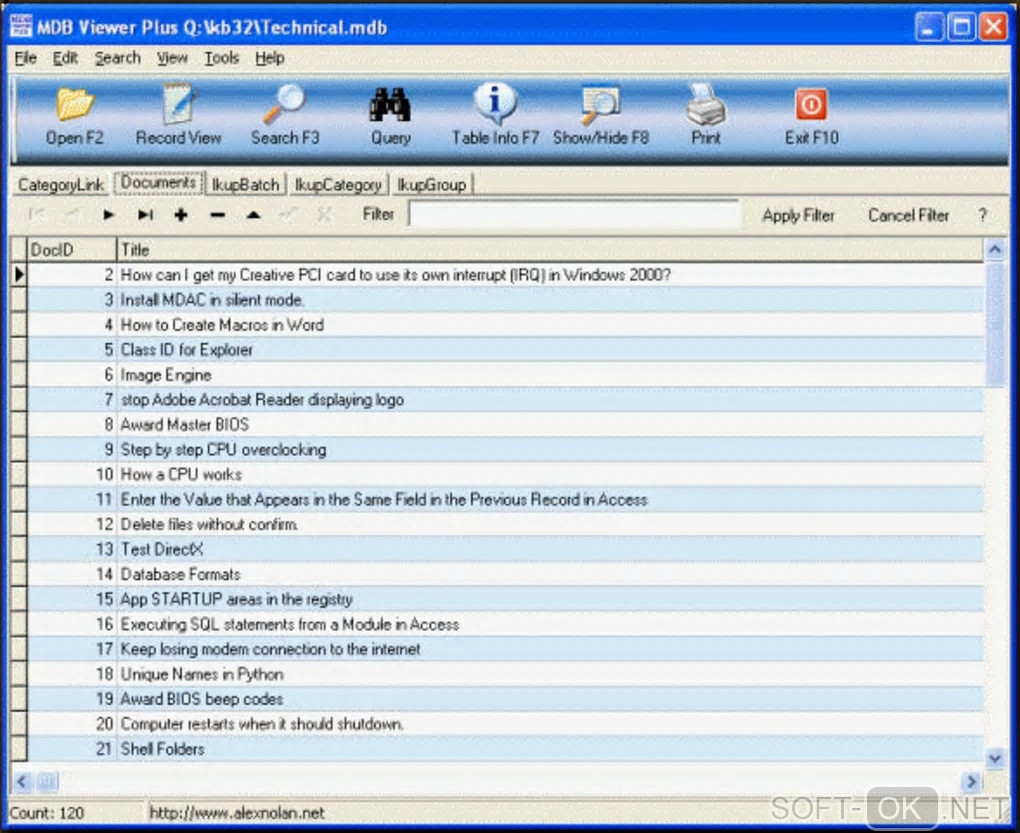Select the Documents tab
1020x833 pixels.
coord(159,183)
